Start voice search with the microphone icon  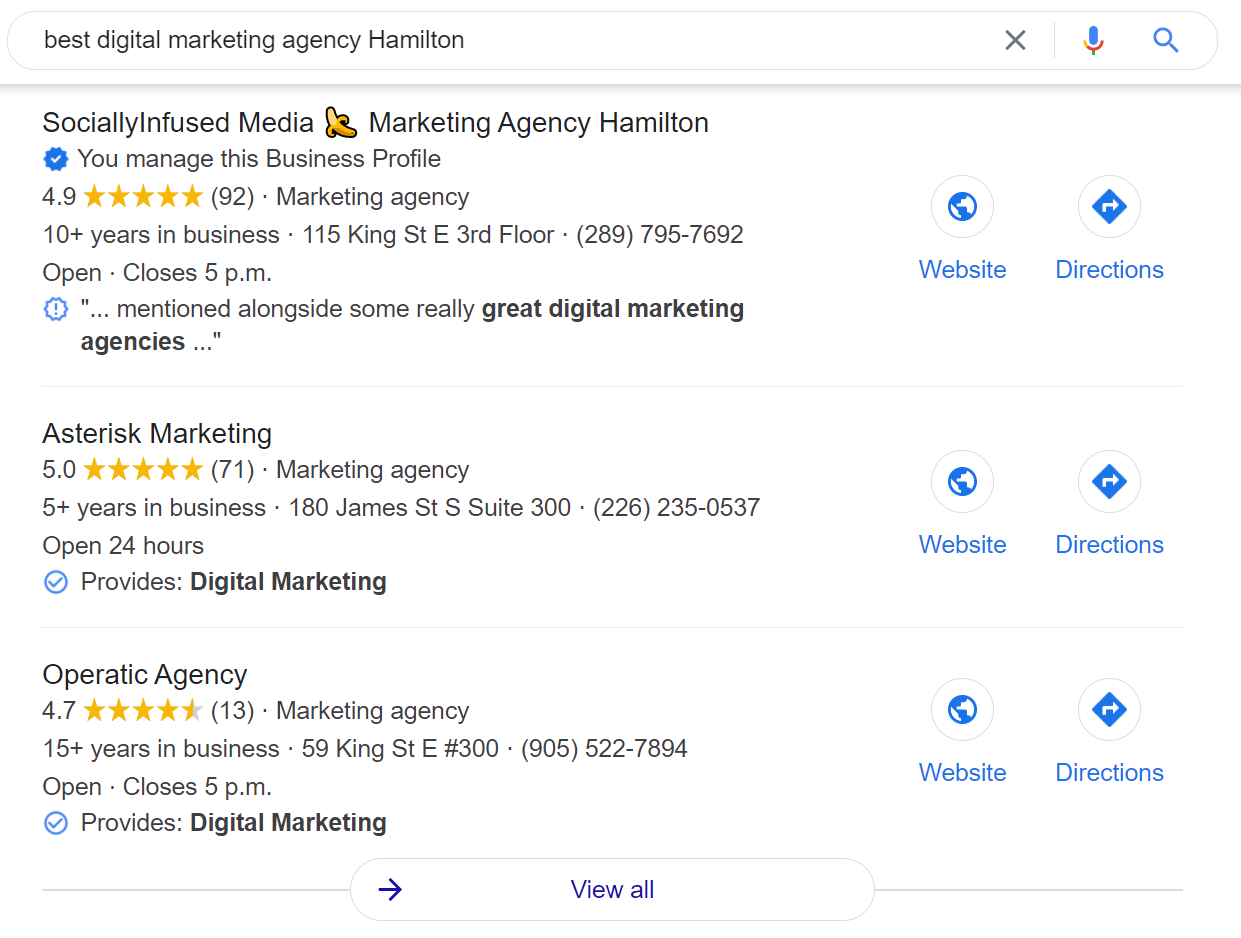click(x=1093, y=40)
